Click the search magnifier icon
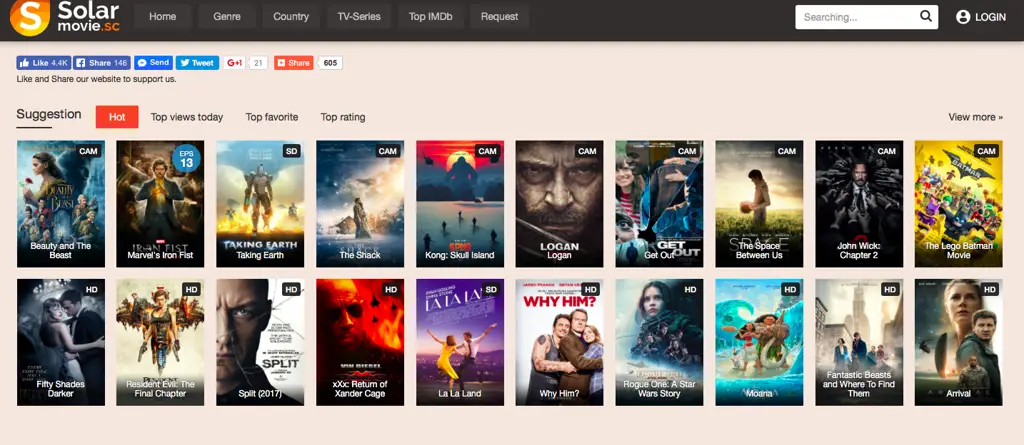 (926, 17)
